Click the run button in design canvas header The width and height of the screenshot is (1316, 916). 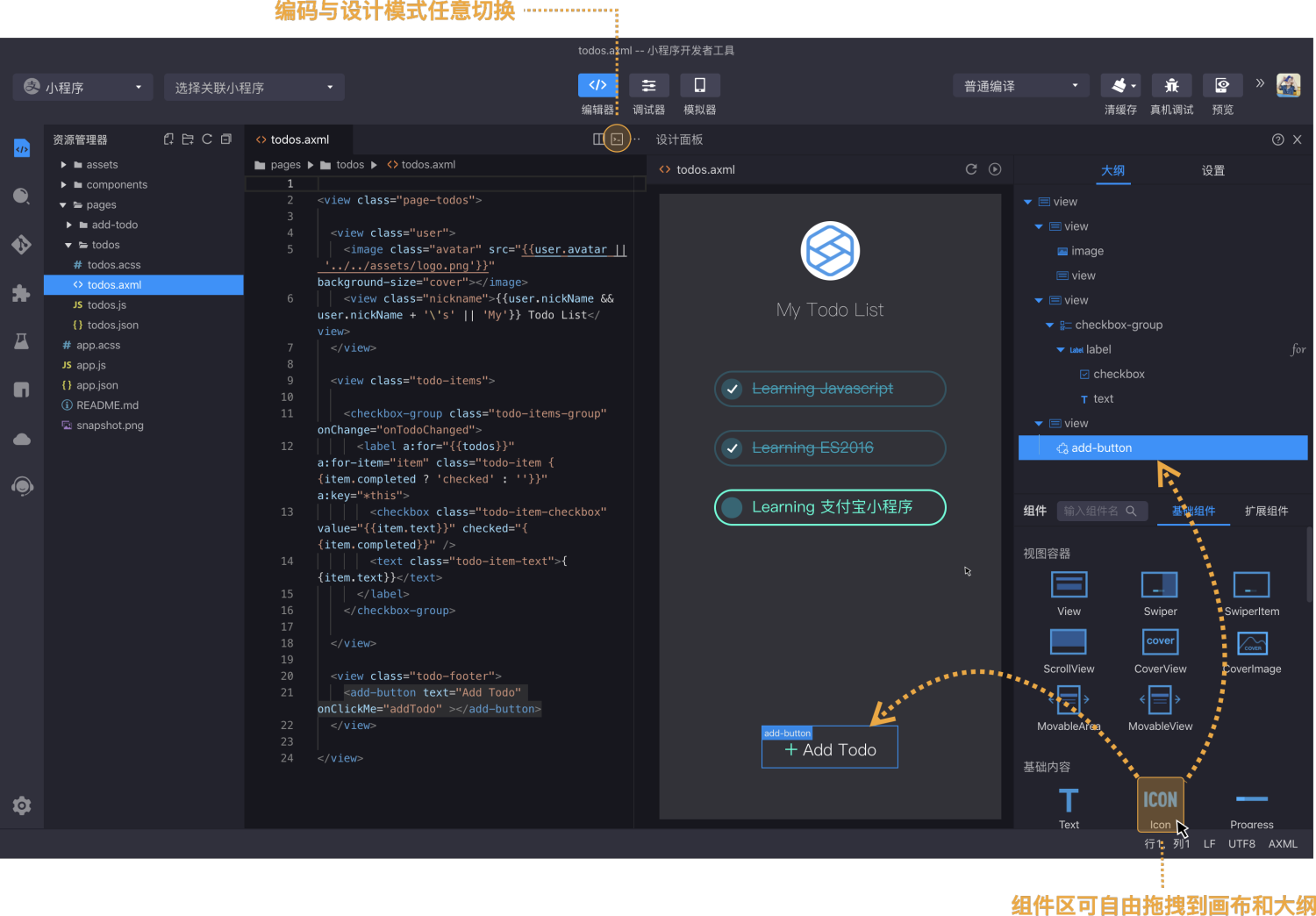click(995, 169)
